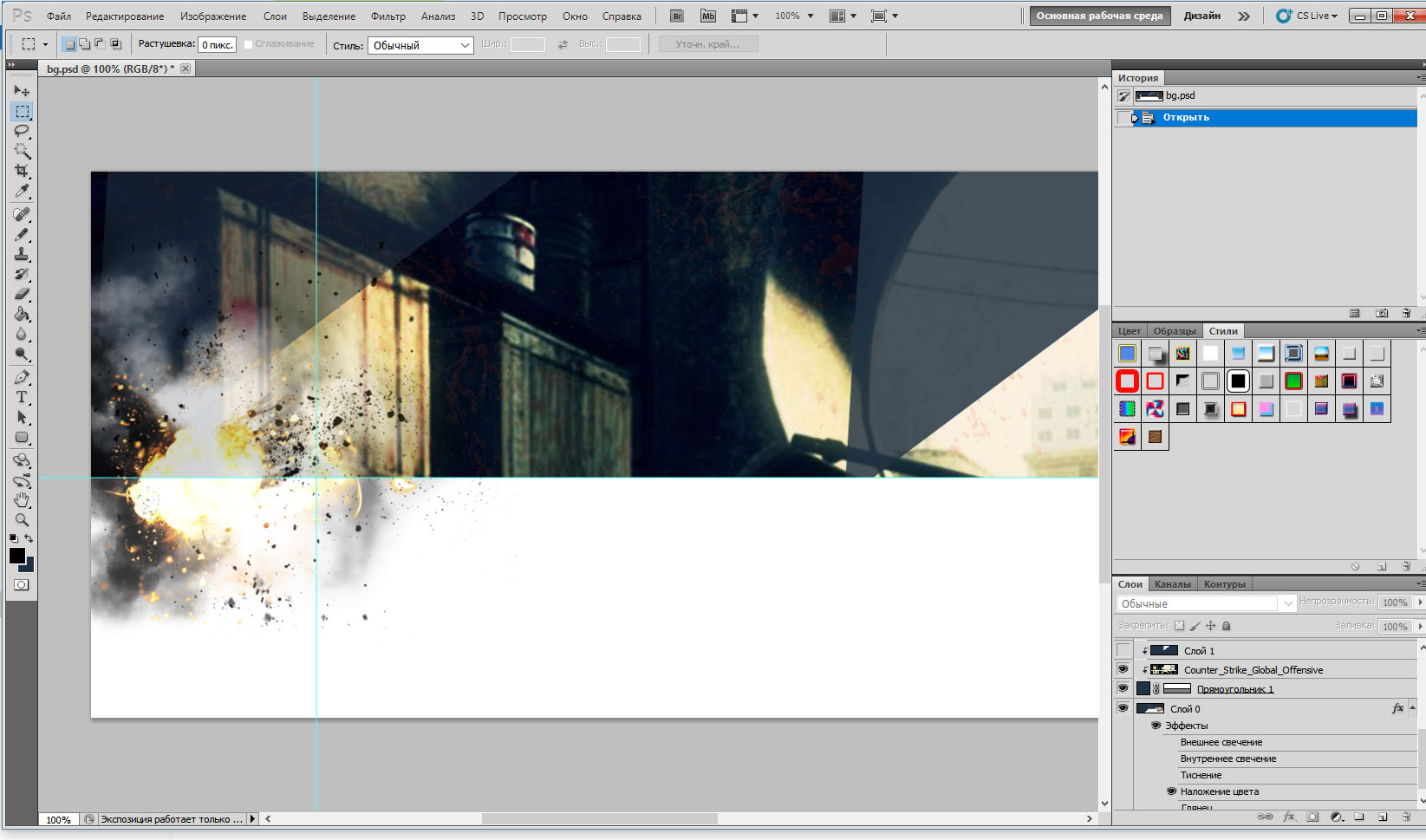The image size is (1426, 840).
Task: Launch Adobe Bridge from the Br icon
Action: (677, 16)
